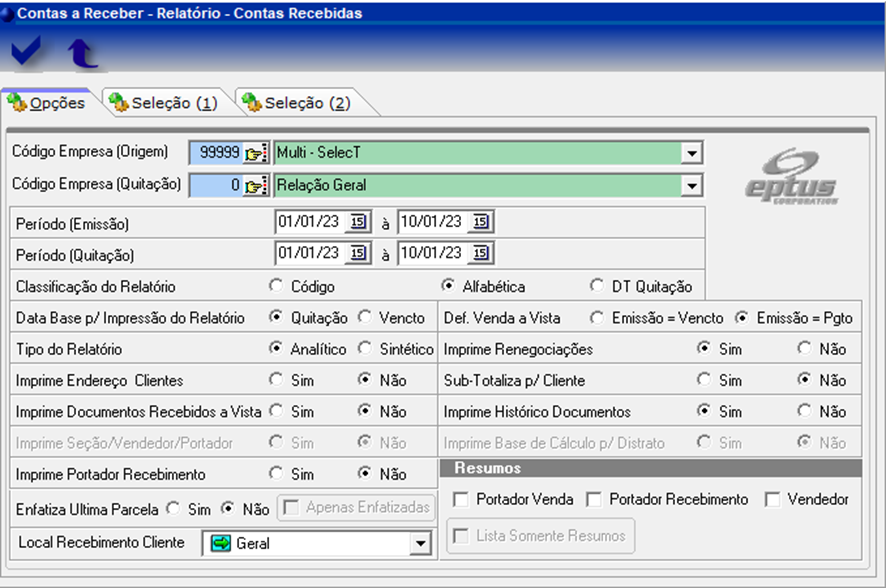This screenshot has height=588, width=886.
Task: Expand the Relação Geral dropdown
Action: [691, 185]
